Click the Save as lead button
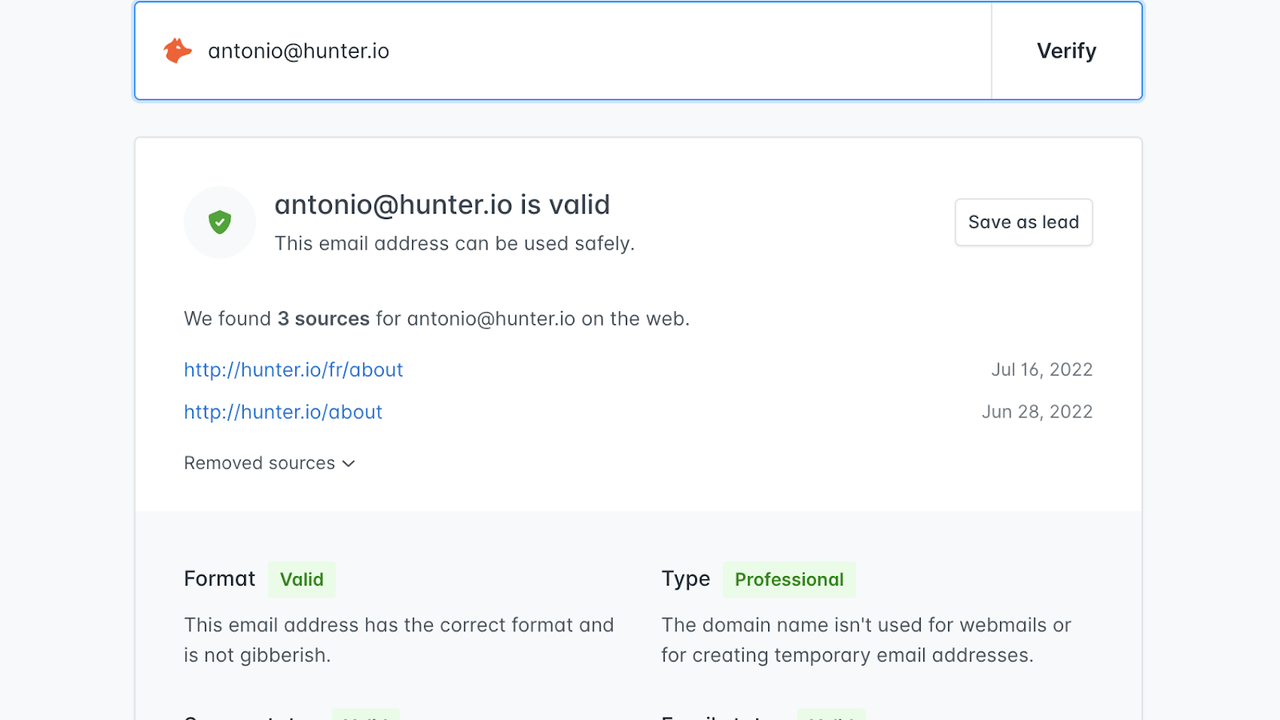Screen dimensions: 1280x720 point(1023,222)
